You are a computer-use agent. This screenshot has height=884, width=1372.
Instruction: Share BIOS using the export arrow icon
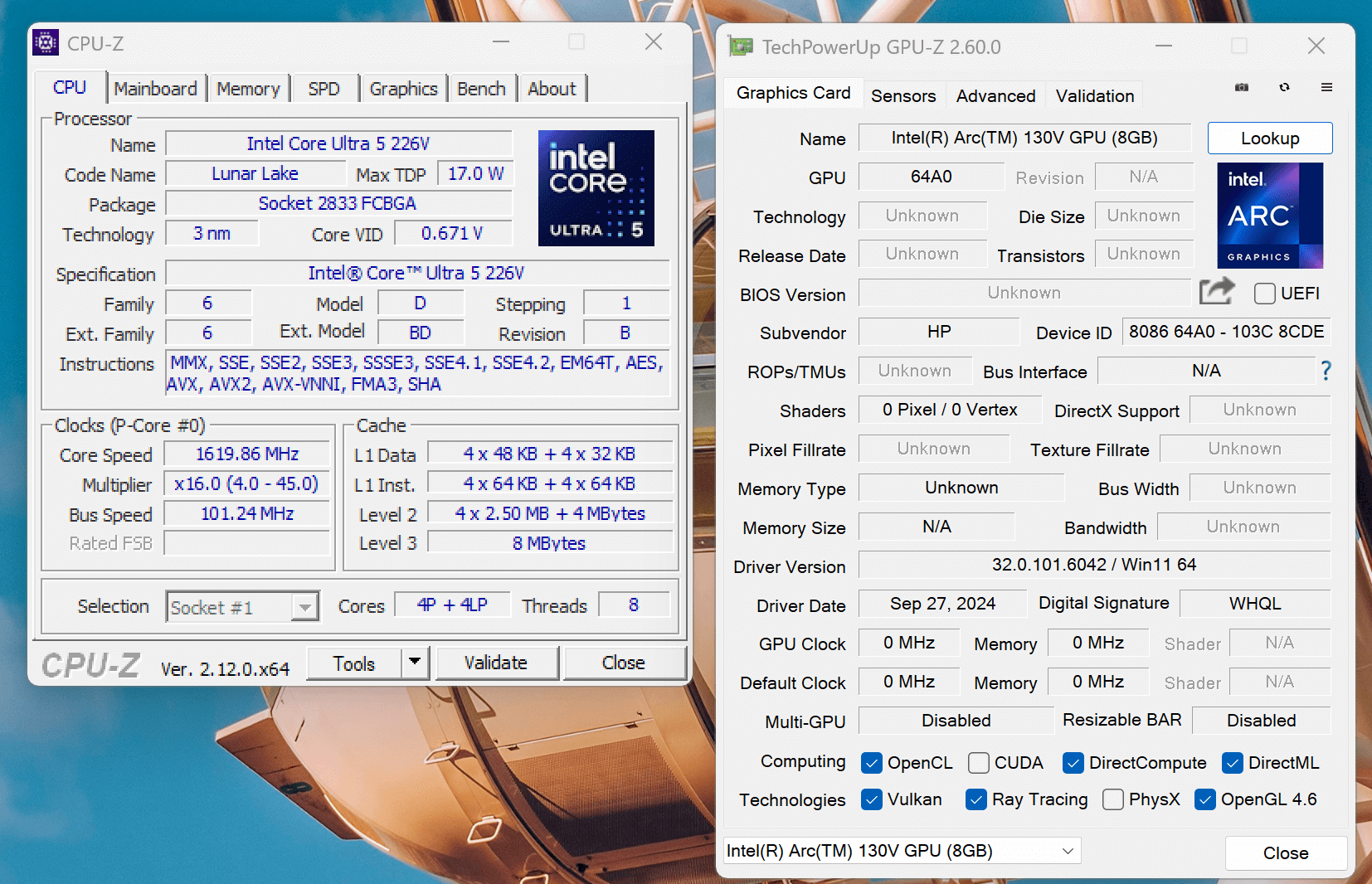pyautogui.click(x=1218, y=292)
